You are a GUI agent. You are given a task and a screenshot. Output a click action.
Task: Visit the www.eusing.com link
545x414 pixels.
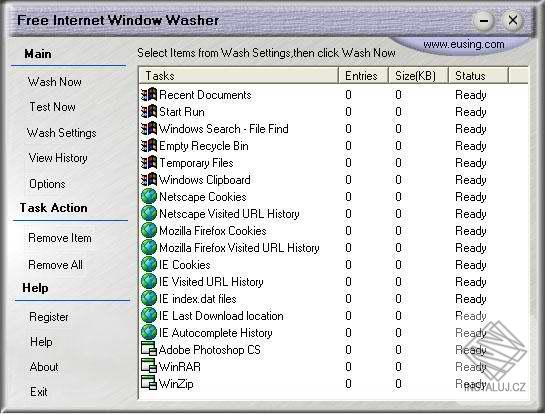(464, 45)
